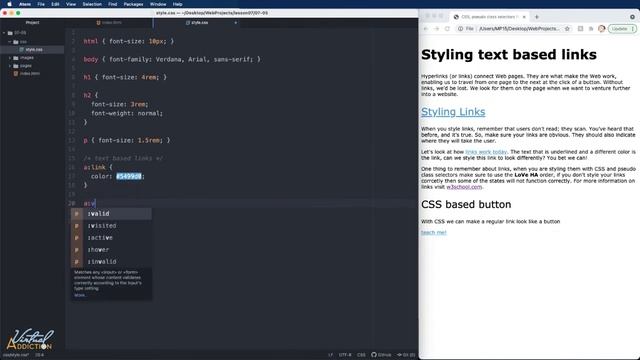
Task: Click the More link in autocomplete description
Action: pos(80,295)
